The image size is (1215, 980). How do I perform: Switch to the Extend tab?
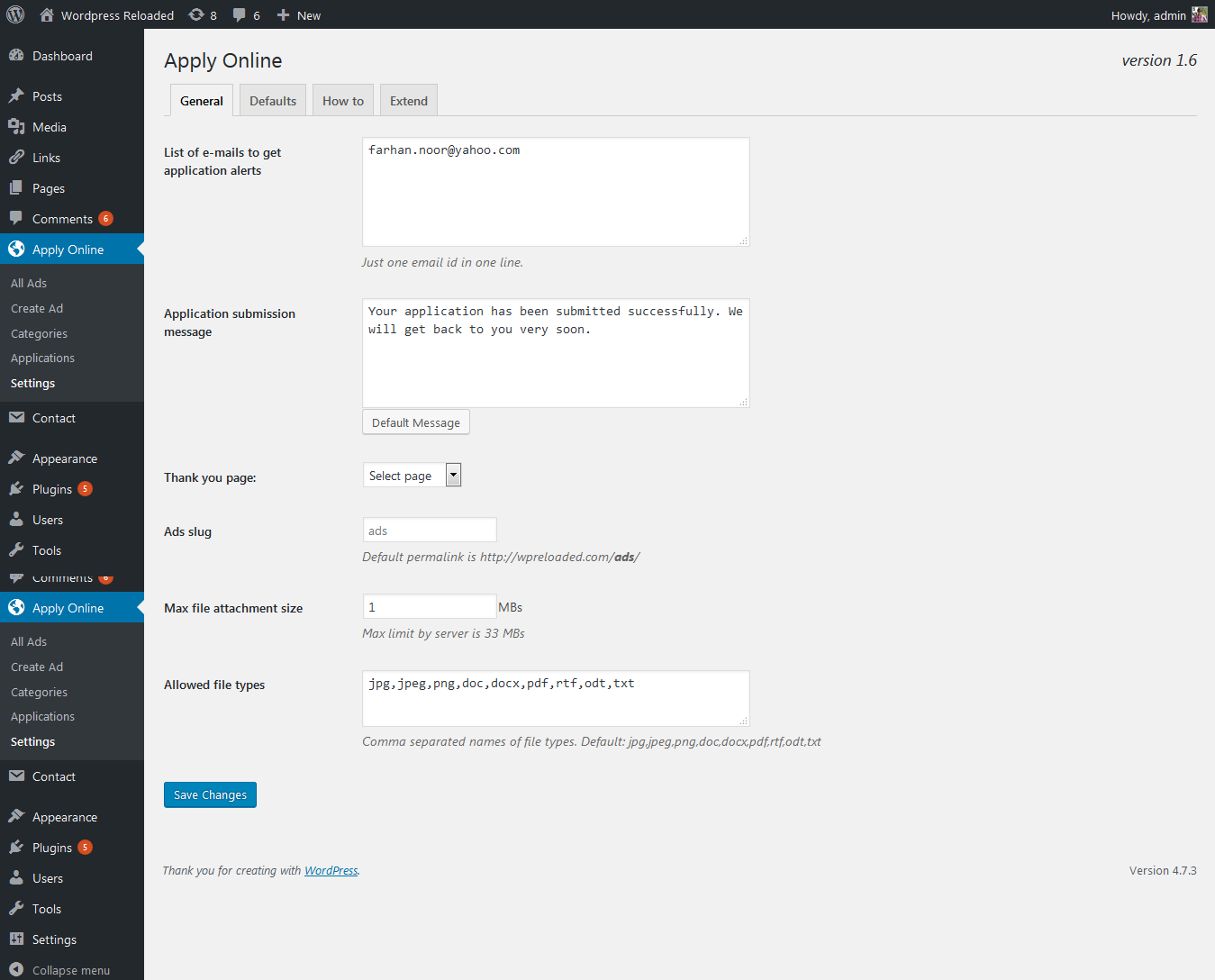point(409,101)
